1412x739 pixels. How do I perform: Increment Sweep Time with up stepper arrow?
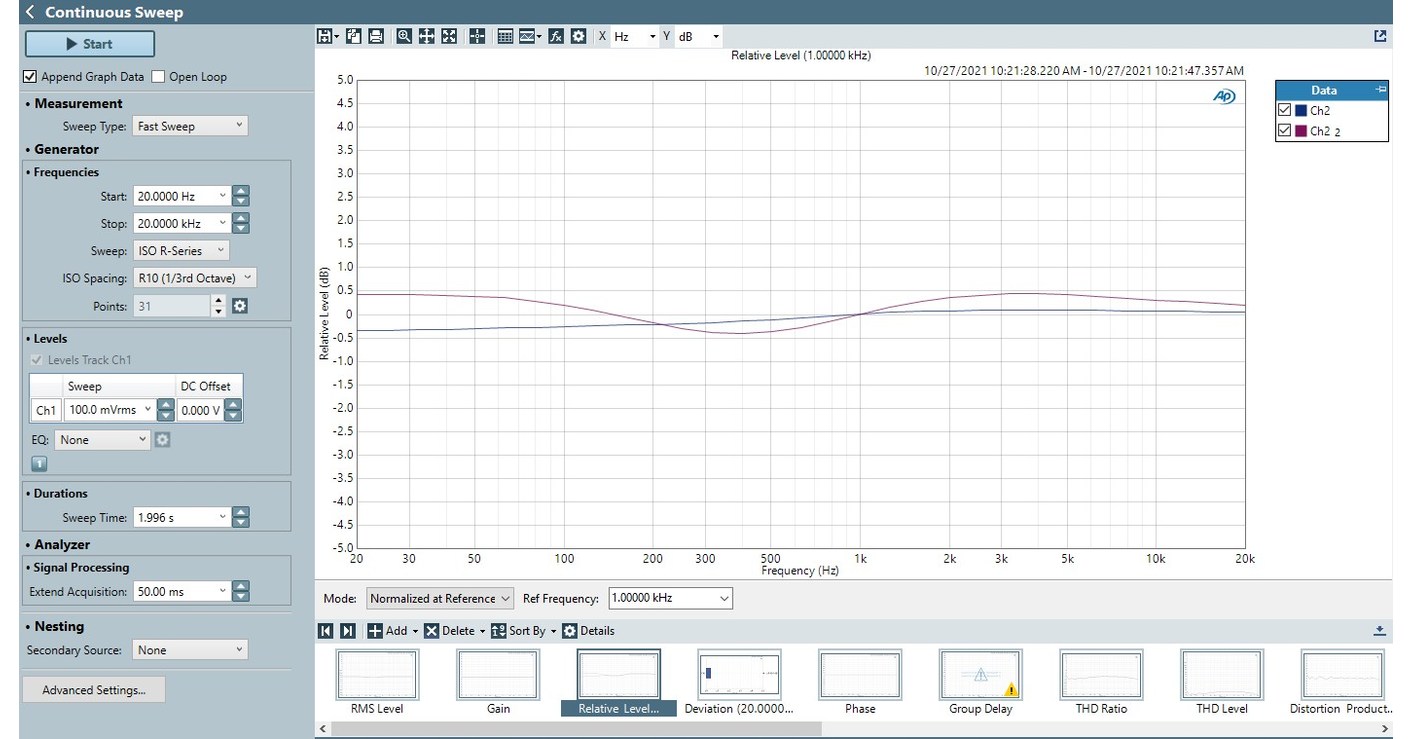[x=240, y=511]
